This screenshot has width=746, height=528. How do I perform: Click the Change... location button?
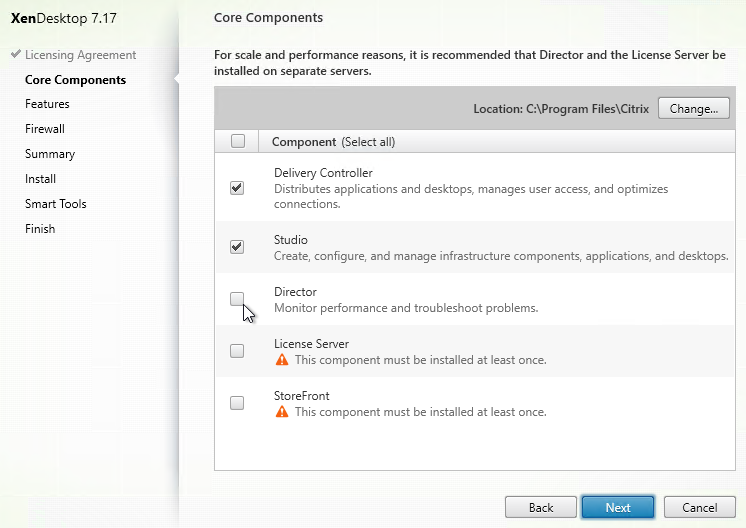point(694,108)
